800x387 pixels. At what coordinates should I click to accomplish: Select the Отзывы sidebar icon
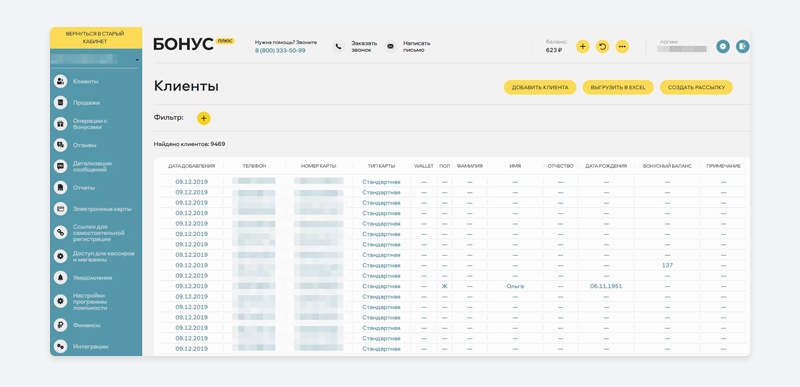tap(61, 145)
